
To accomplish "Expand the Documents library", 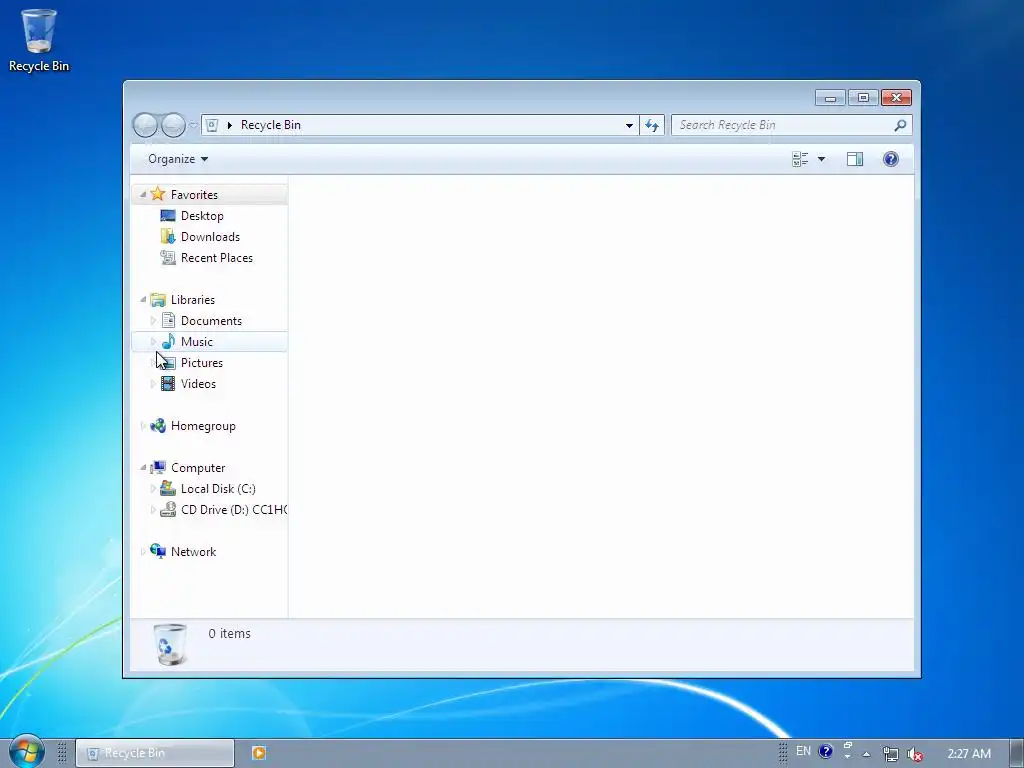I will click(153, 321).
